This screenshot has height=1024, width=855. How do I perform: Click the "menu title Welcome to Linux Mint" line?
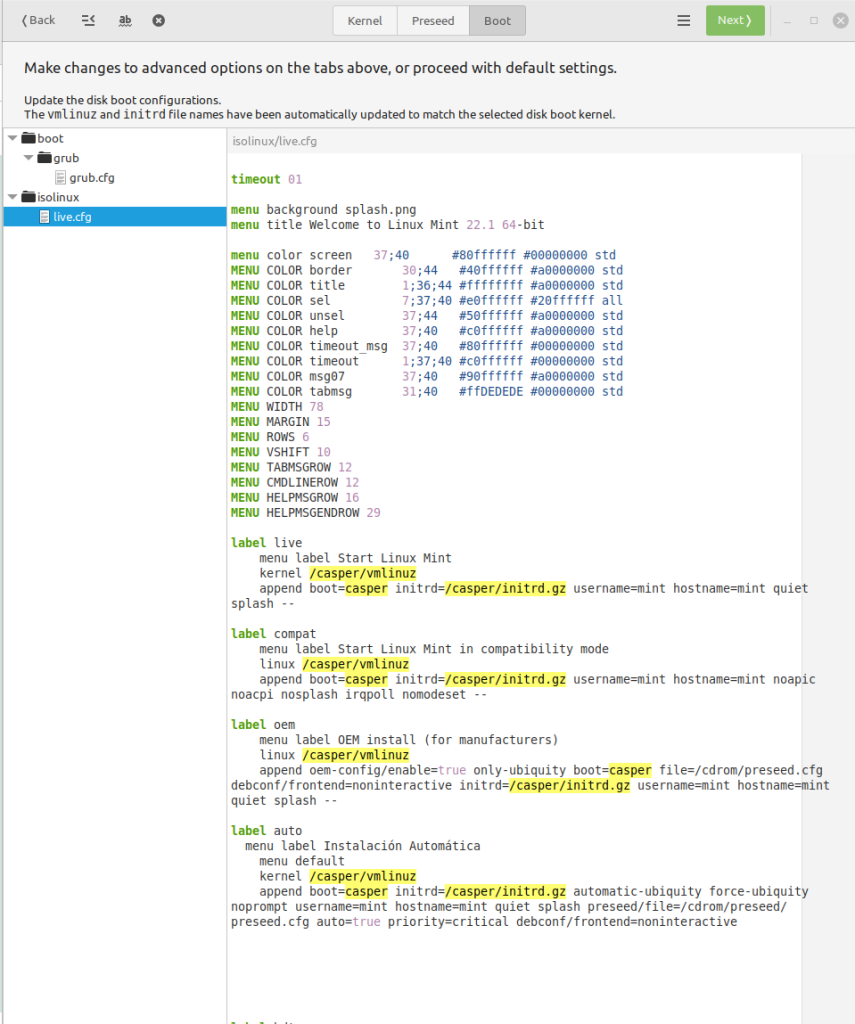click(x=387, y=224)
